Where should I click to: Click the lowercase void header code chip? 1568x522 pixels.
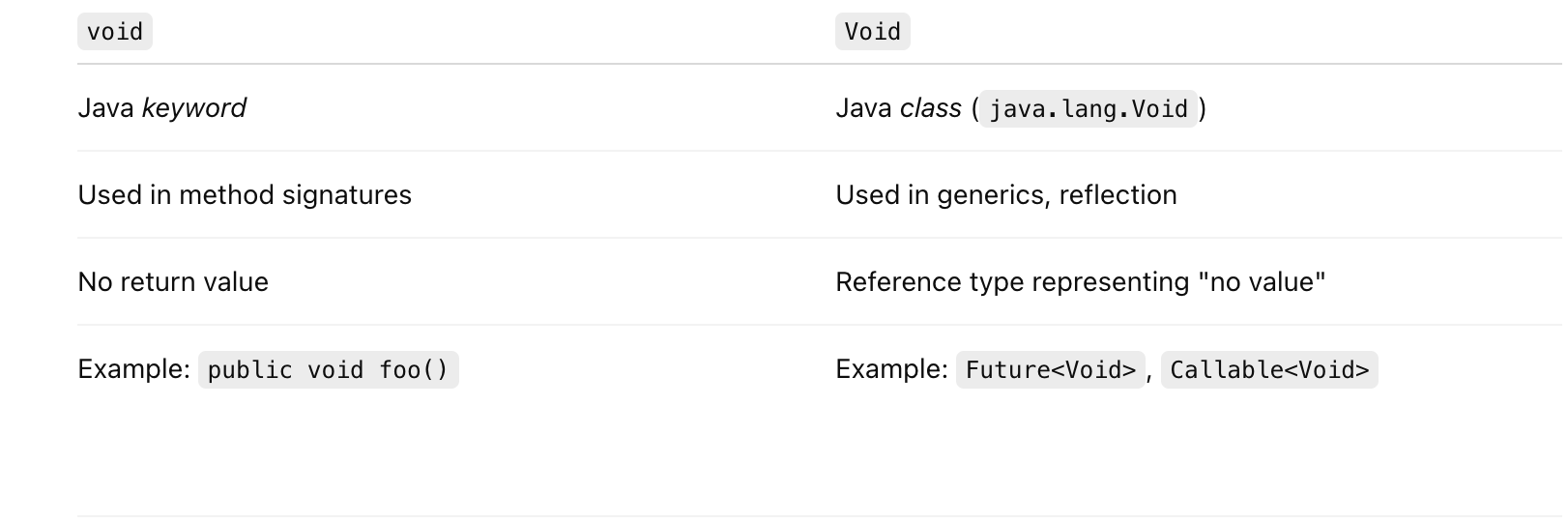click(115, 32)
